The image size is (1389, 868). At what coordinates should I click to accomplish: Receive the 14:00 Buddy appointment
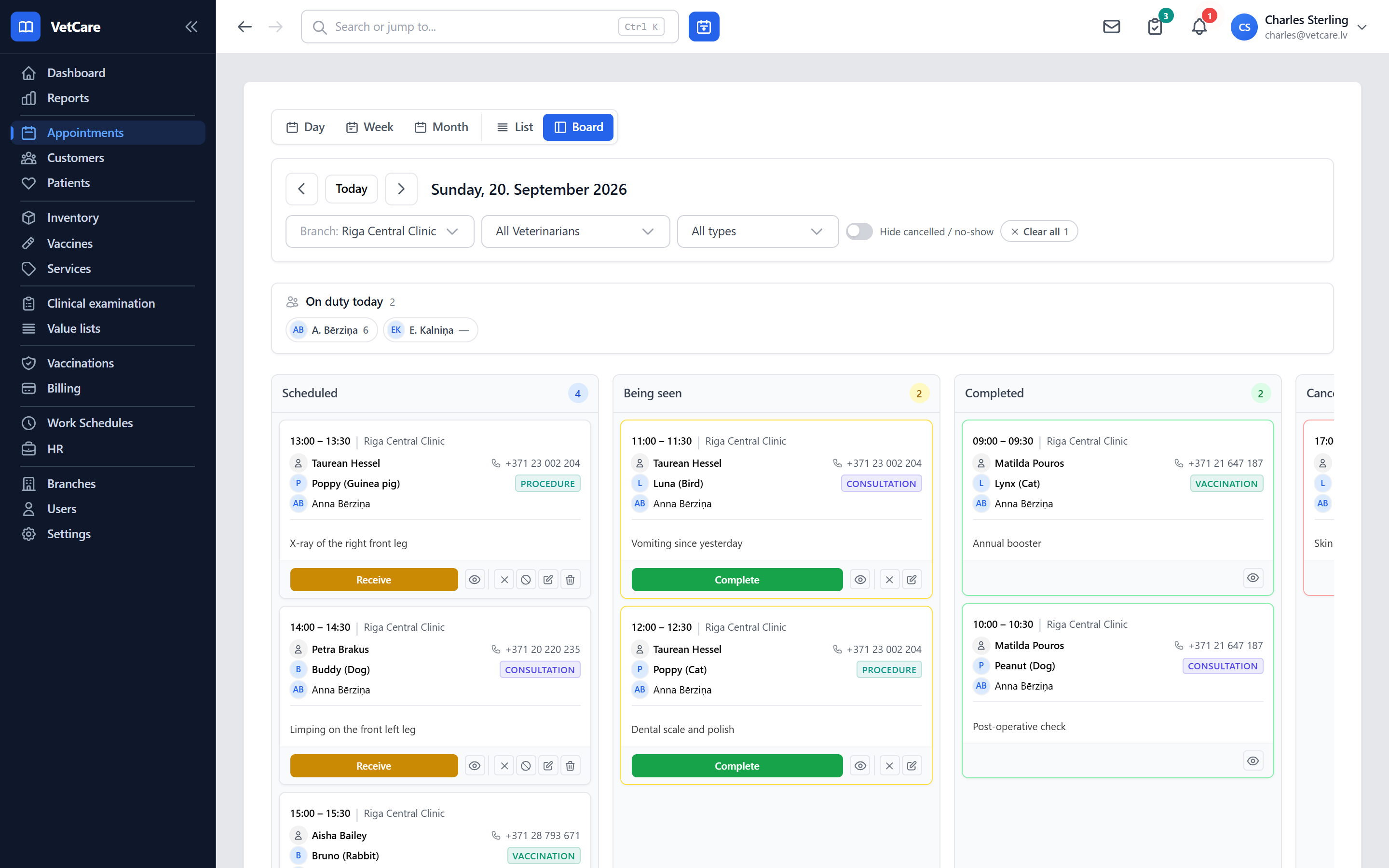[374, 766]
